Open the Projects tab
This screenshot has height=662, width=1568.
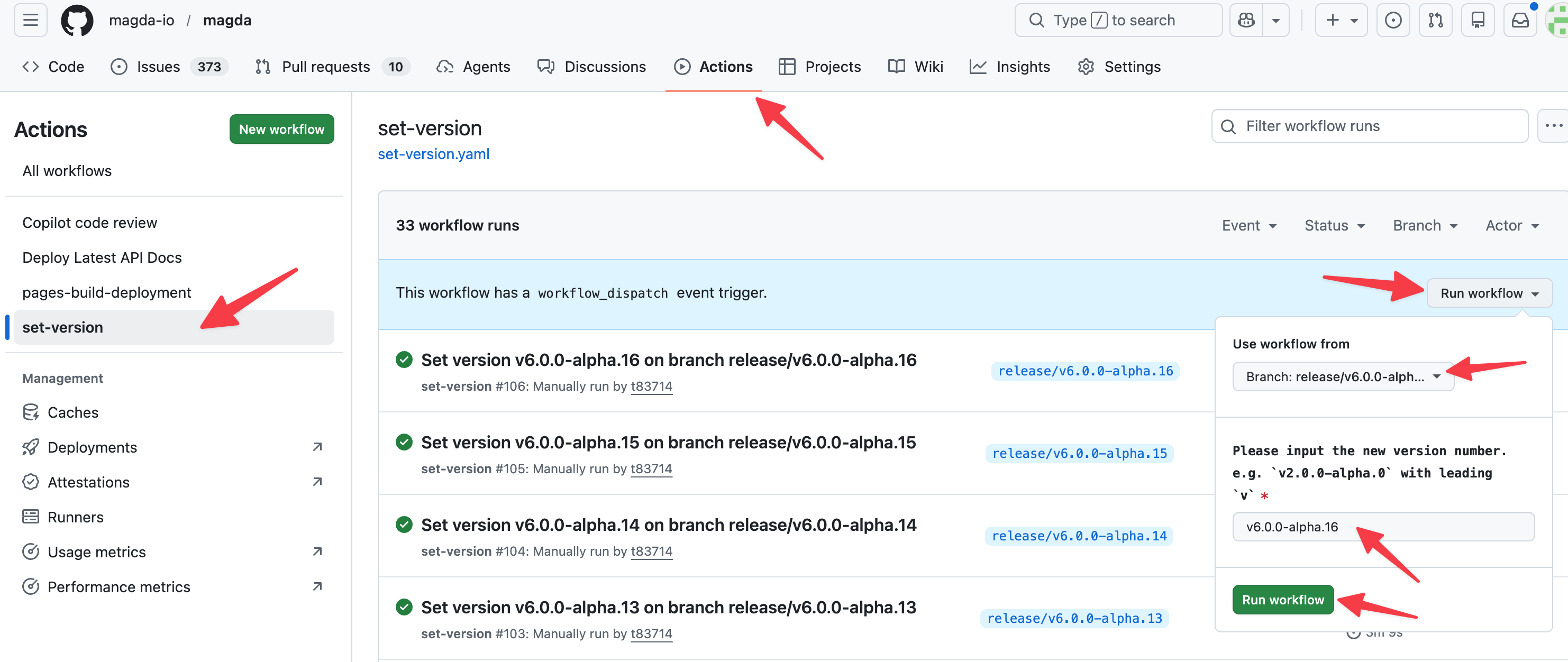(x=820, y=66)
